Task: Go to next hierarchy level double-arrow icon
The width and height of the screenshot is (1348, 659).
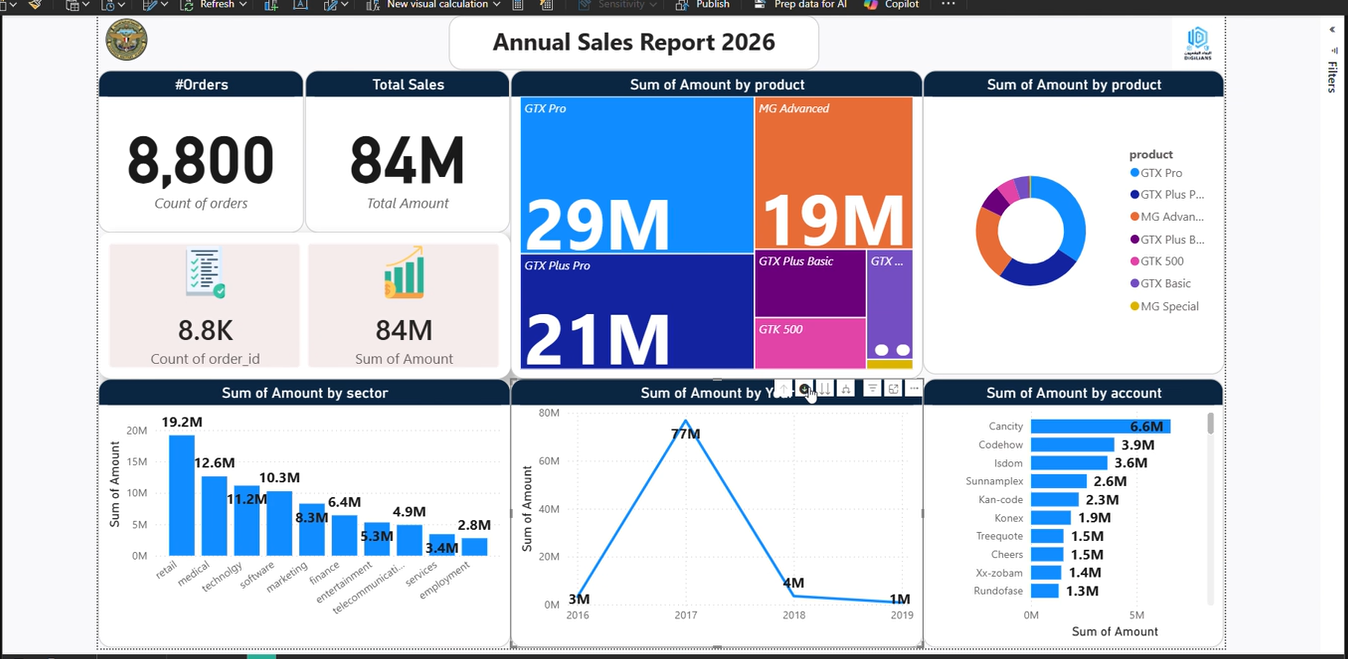Action: (825, 388)
